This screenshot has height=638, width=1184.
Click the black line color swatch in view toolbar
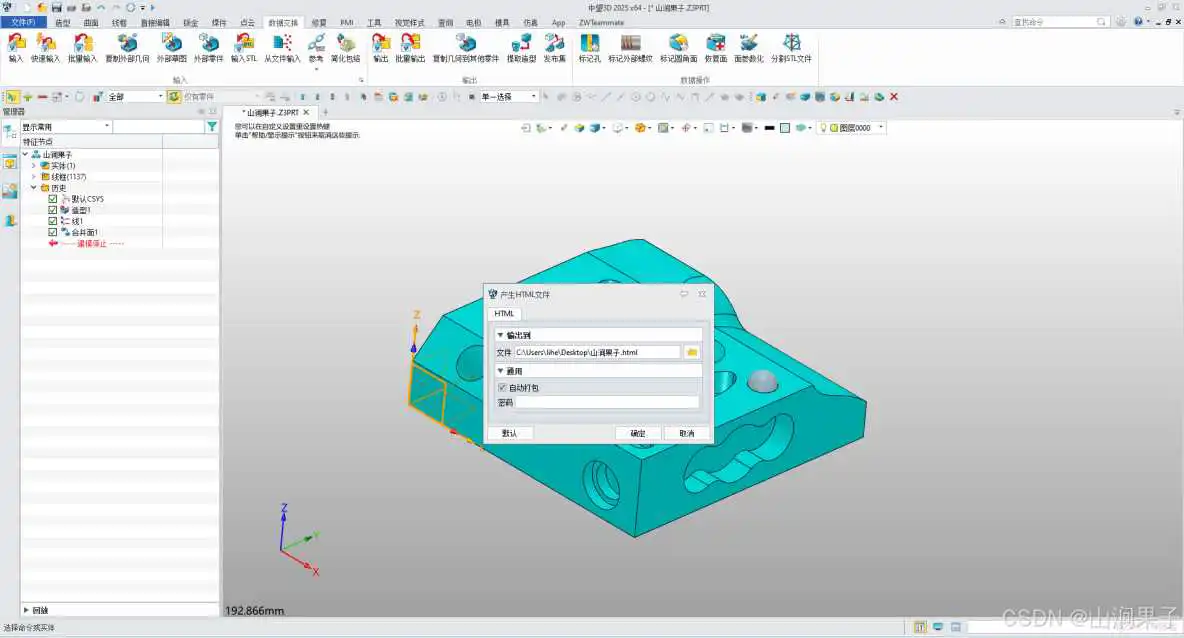click(769, 128)
